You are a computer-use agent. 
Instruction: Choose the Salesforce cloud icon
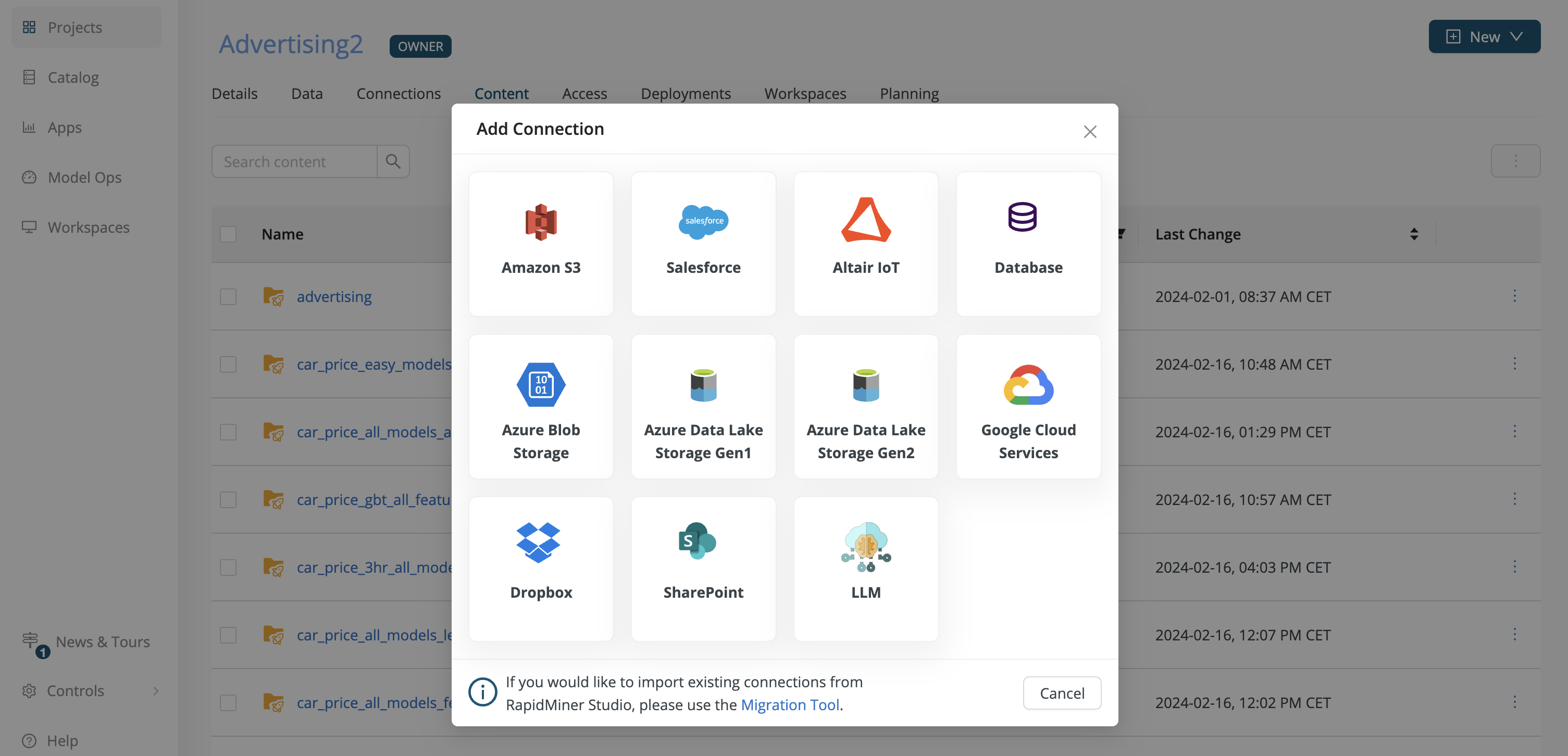point(703,221)
